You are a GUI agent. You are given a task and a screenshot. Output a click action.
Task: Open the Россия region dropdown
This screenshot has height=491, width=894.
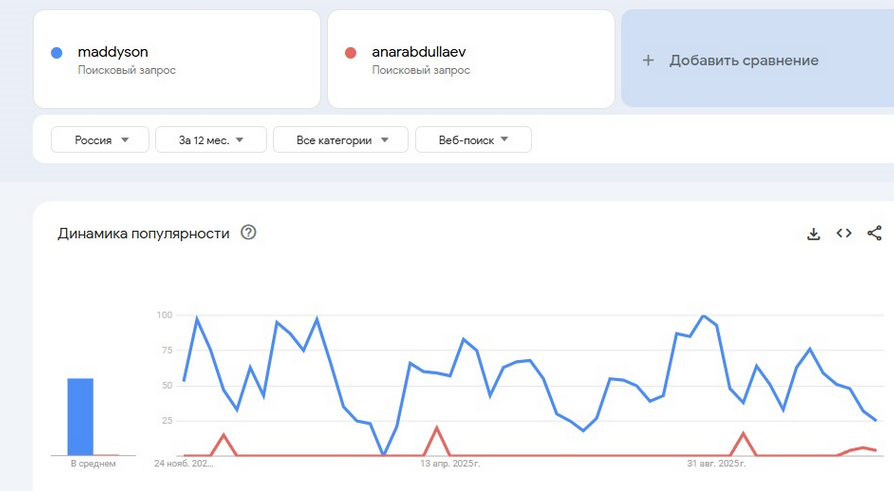coord(100,140)
